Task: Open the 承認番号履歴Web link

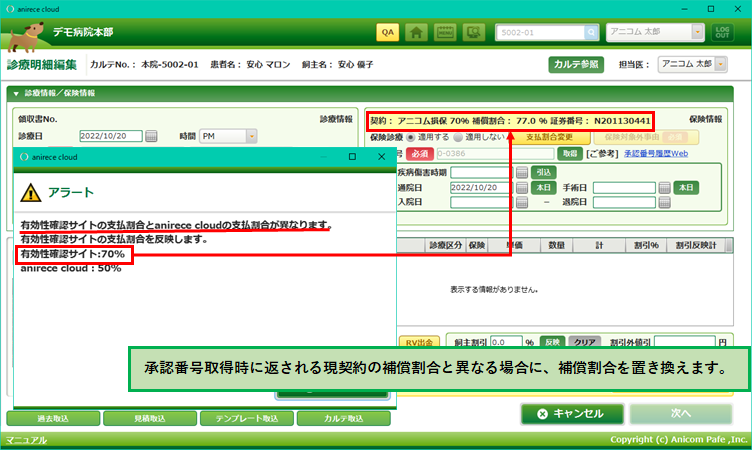Action: 656,154
